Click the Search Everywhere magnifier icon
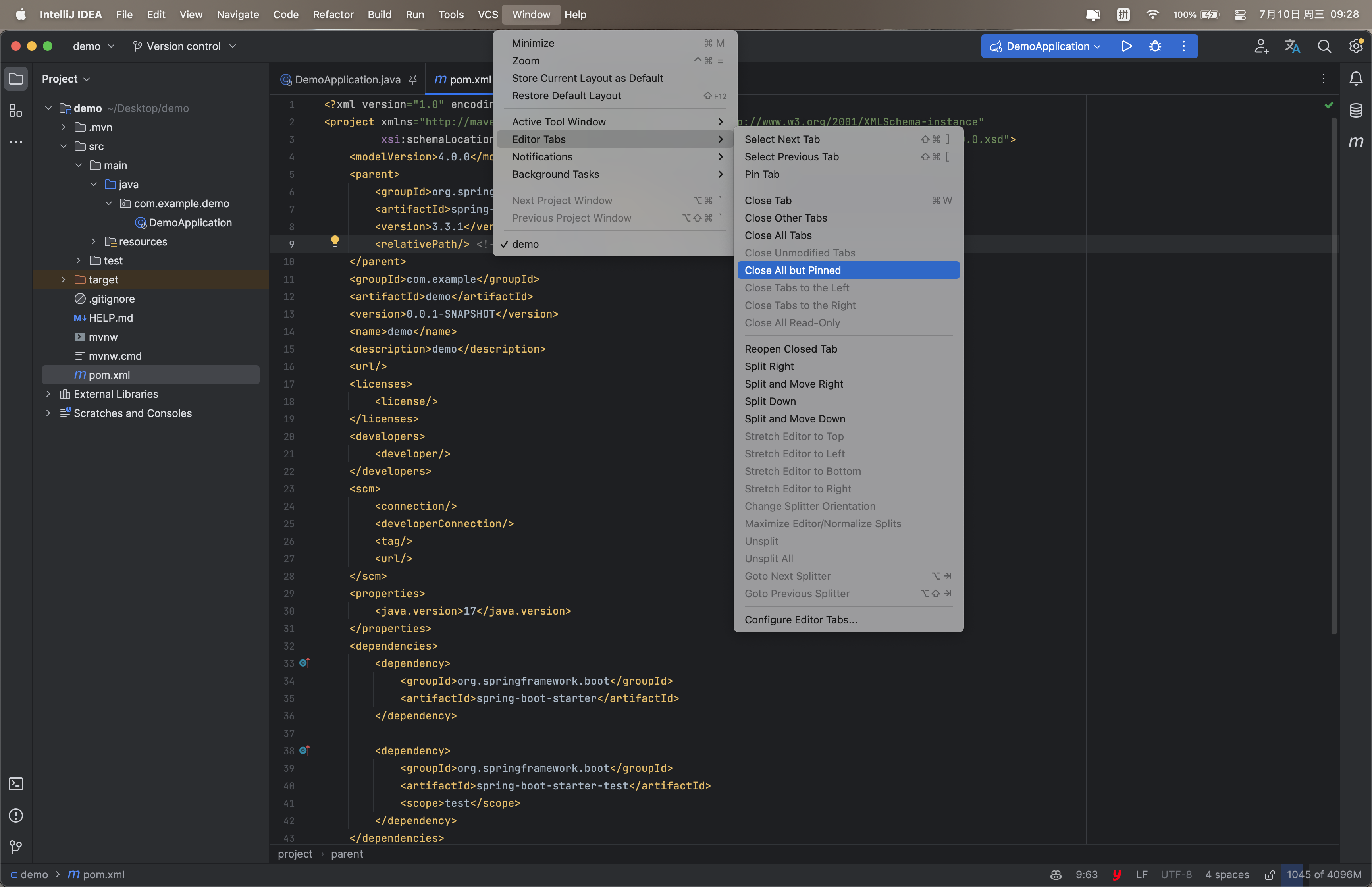This screenshot has height=887, width=1372. (x=1324, y=46)
